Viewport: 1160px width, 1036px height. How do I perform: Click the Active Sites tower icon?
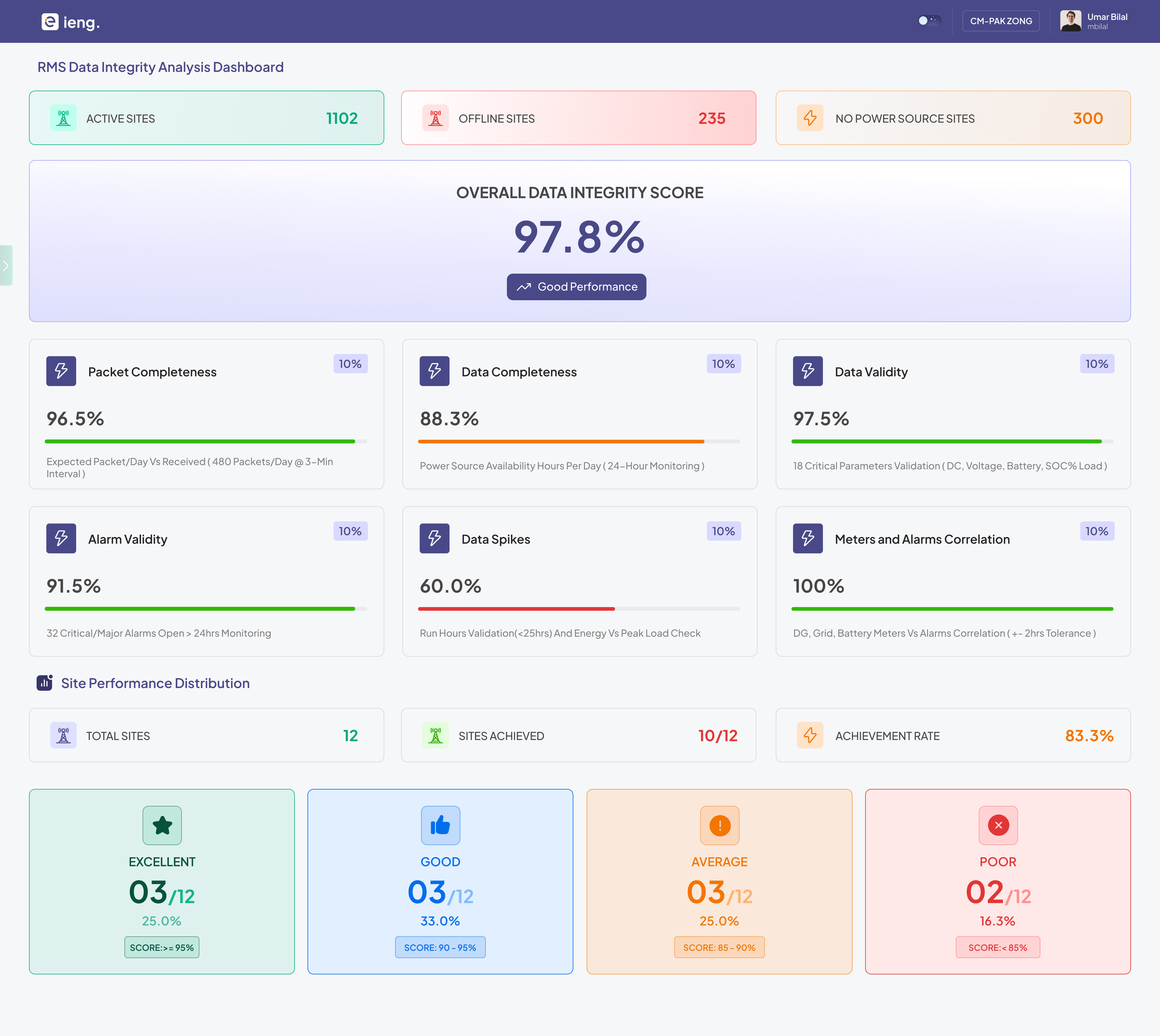pyautogui.click(x=63, y=118)
